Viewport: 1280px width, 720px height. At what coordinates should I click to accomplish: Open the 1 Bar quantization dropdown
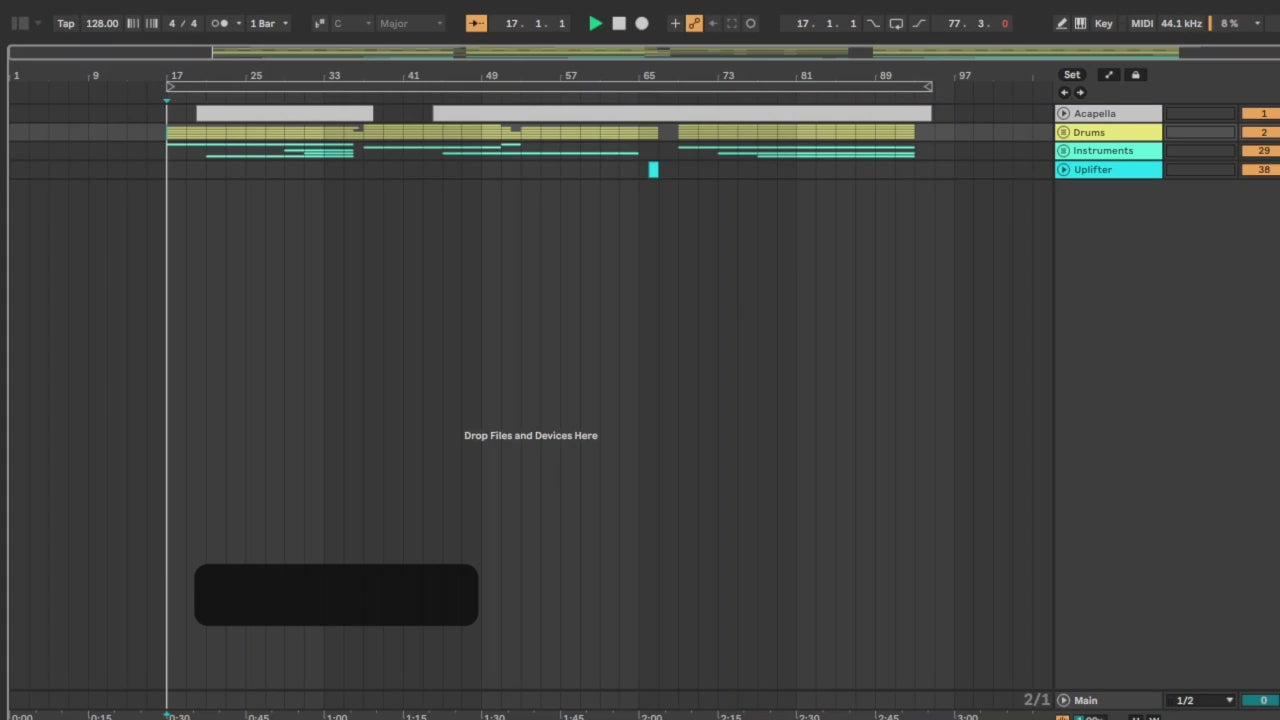pyautogui.click(x=269, y=23)
